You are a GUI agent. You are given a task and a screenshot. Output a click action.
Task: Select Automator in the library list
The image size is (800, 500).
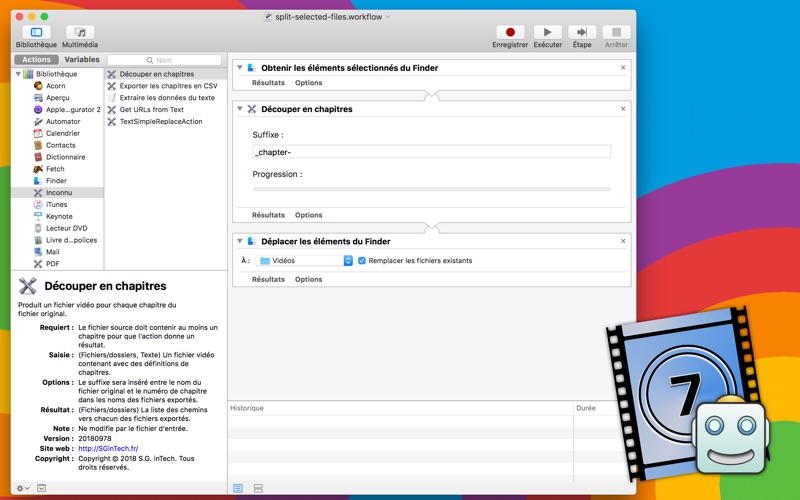click(x=63, y=121)
